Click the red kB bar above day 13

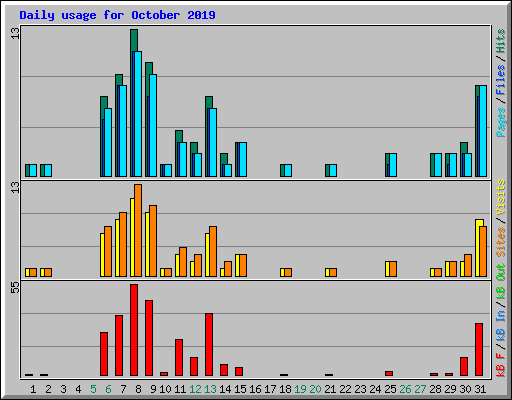tap(209, 345)
